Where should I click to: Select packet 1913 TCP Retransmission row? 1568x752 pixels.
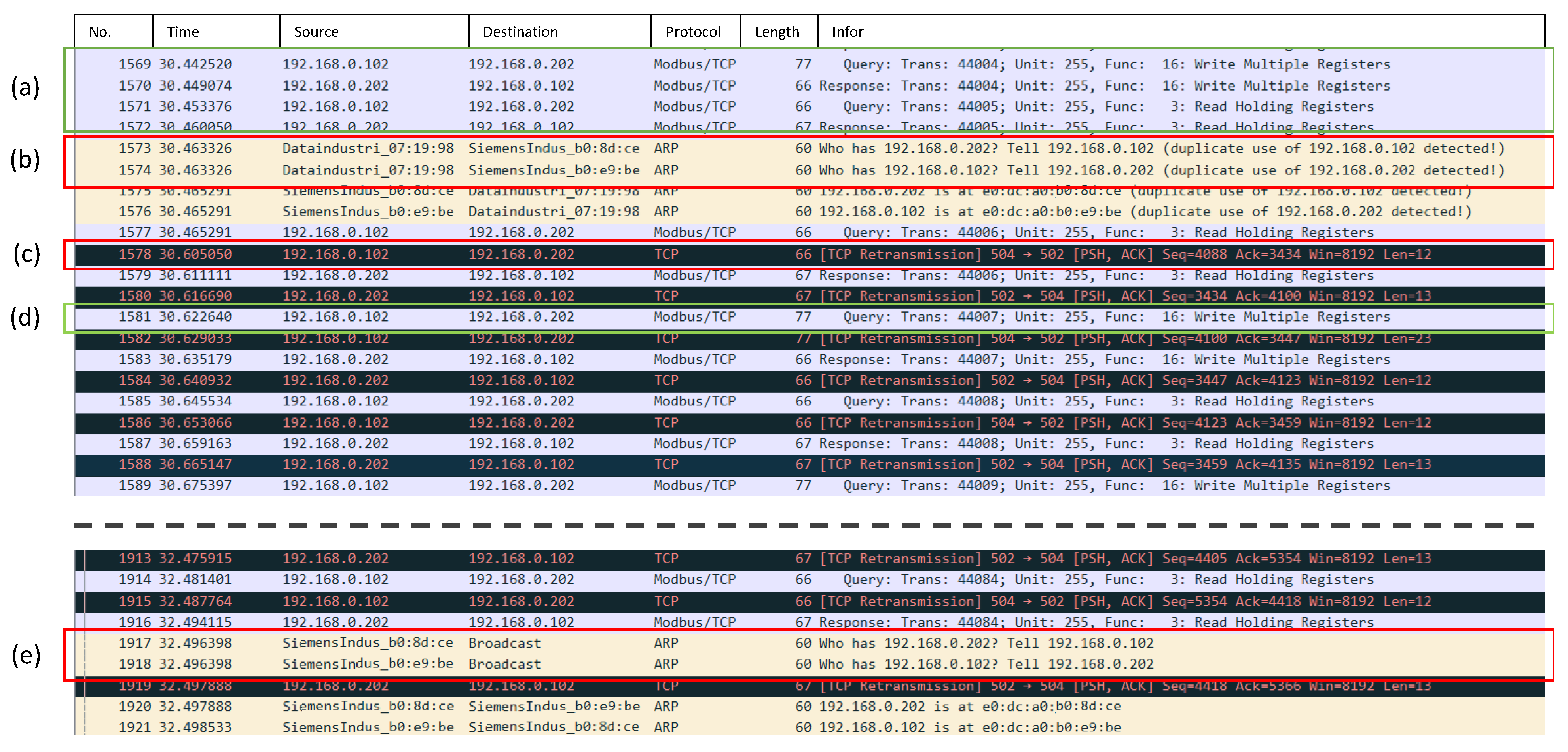click(x=791, y=559)
